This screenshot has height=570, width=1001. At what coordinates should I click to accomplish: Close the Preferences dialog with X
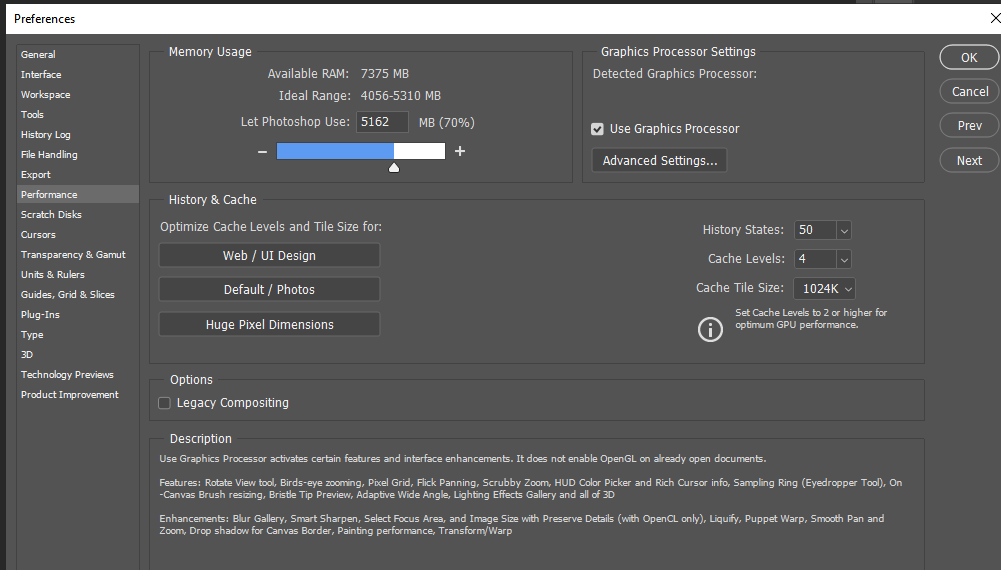click(995, 19)
